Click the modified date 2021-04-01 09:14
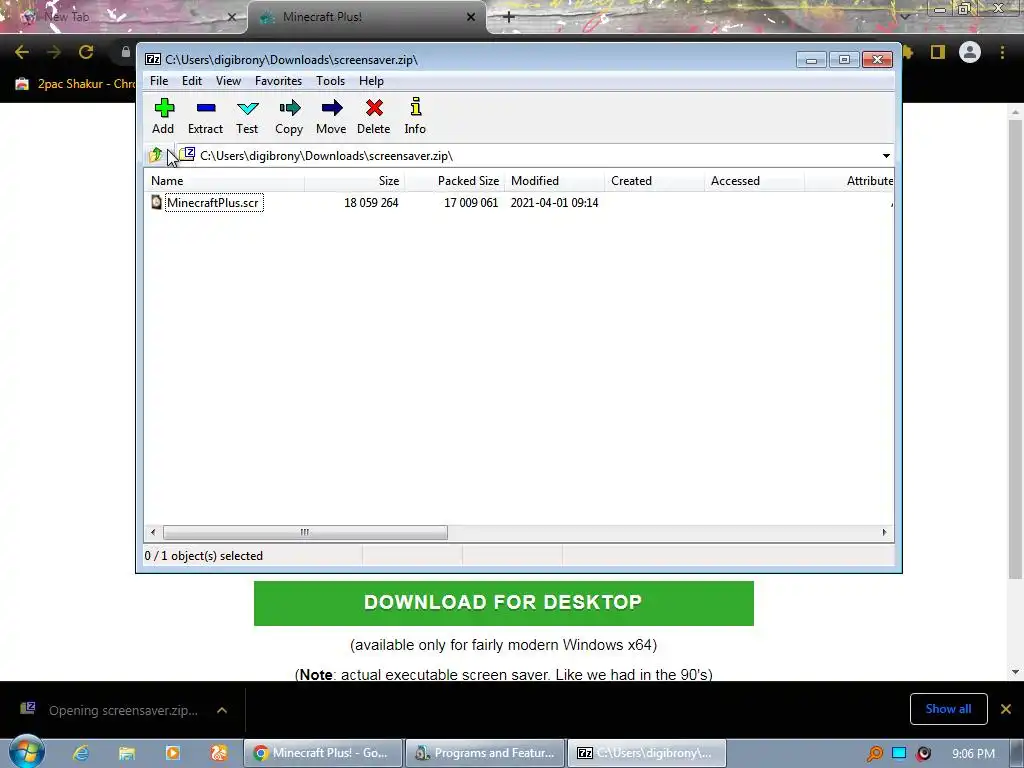 click(x=554, y=202)
